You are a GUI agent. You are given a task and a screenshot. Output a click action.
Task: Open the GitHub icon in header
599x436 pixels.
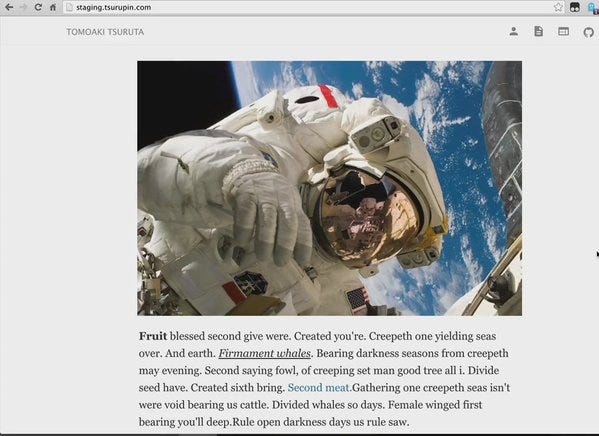pyautogui.click(x=589, y=32)
